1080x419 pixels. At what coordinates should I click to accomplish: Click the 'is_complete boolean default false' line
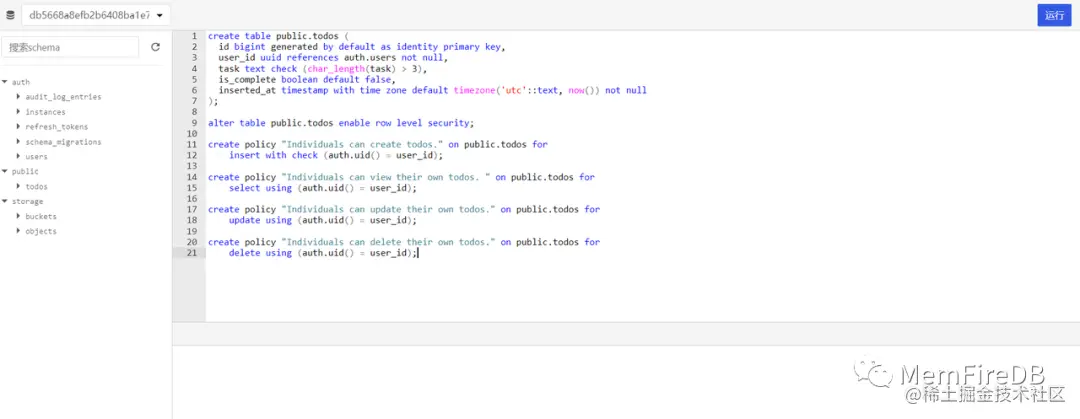point(307,79)
